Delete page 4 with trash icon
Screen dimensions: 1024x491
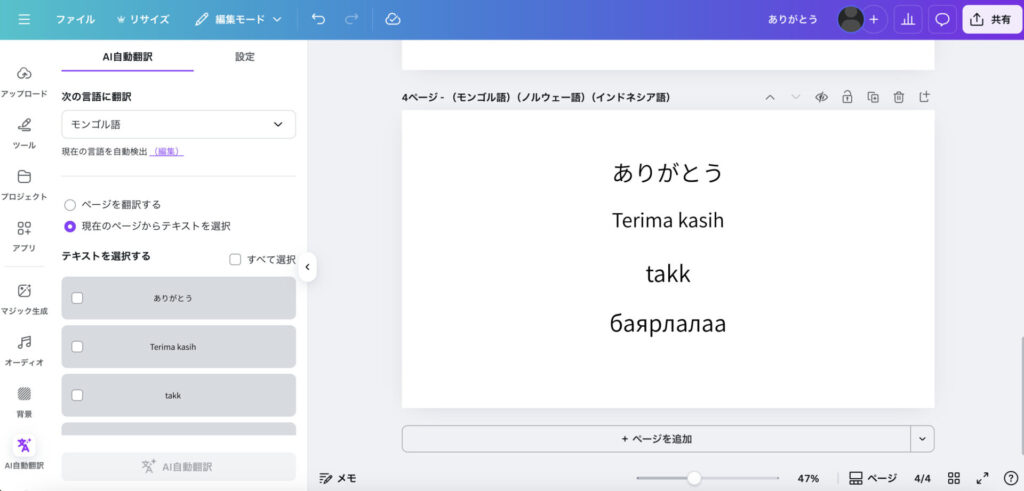pyautogui.click(x=899, y=97)
